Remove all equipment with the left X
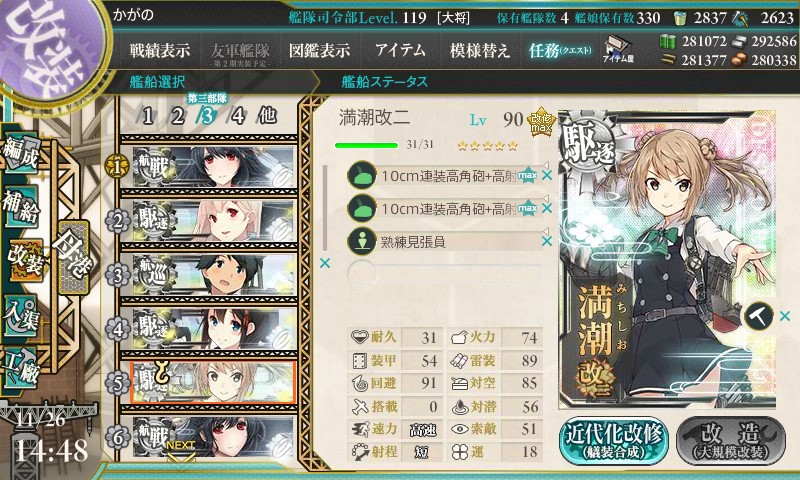This screenshot has width=800, height=480. (324, 263)
